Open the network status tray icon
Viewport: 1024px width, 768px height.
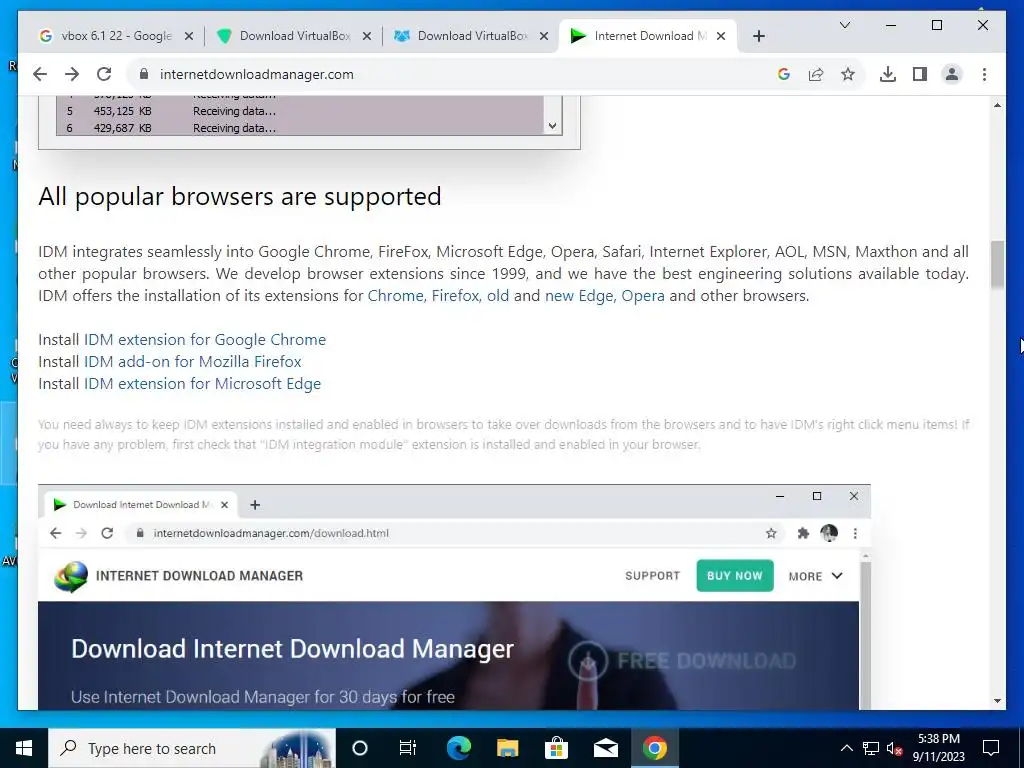871,748
